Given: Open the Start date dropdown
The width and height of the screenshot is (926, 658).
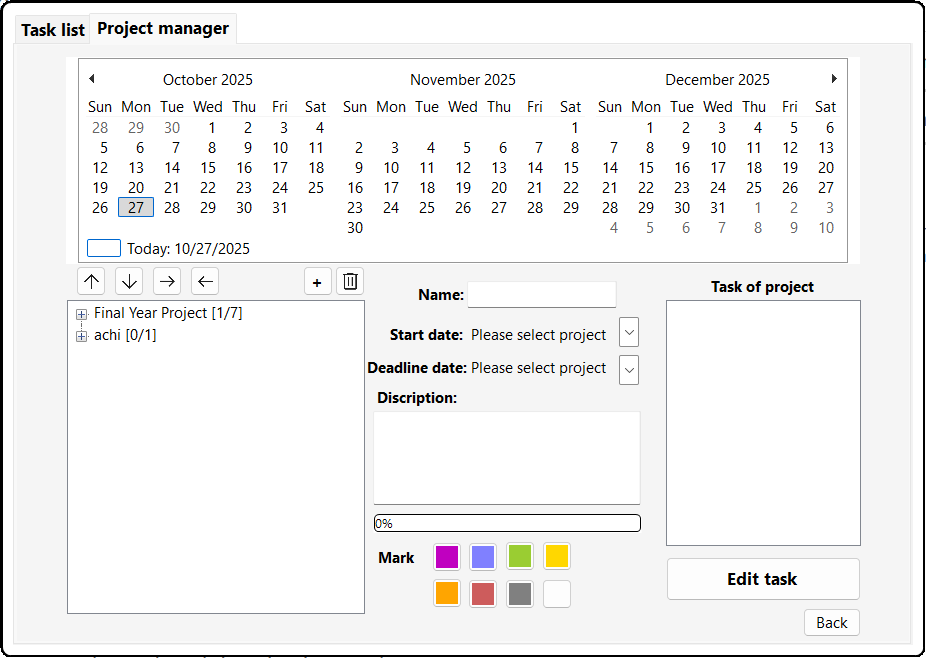Looking at the screenshot, I should (x=629, y=332).
